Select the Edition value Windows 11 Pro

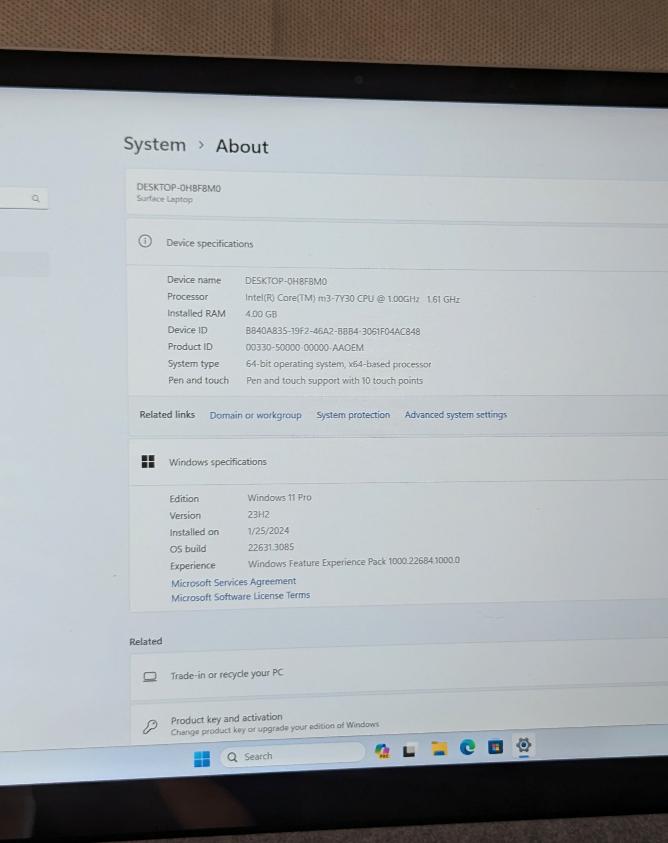point(279,497)
